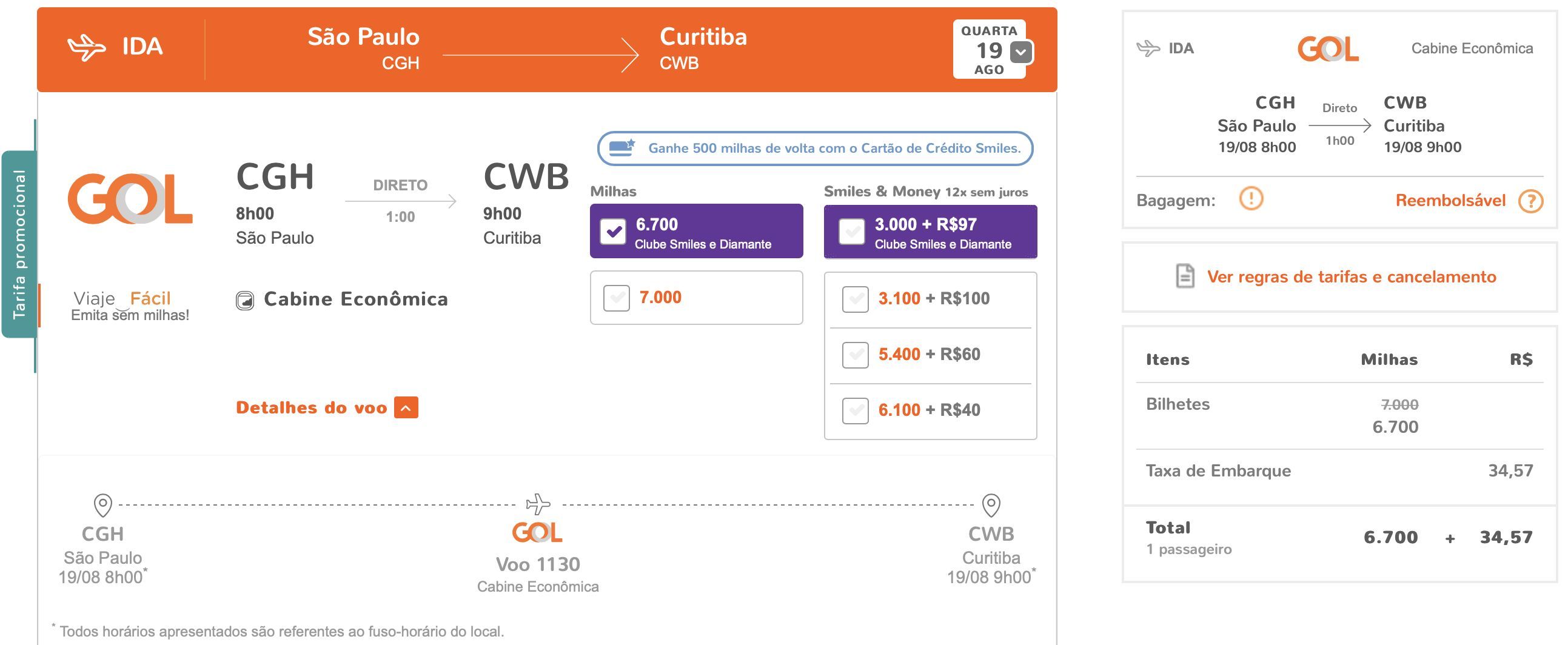The height and width of the screenshot is (645, 1568).
Task: Check the 5.400 + R$60 option
Action: [x=855, y=355]
